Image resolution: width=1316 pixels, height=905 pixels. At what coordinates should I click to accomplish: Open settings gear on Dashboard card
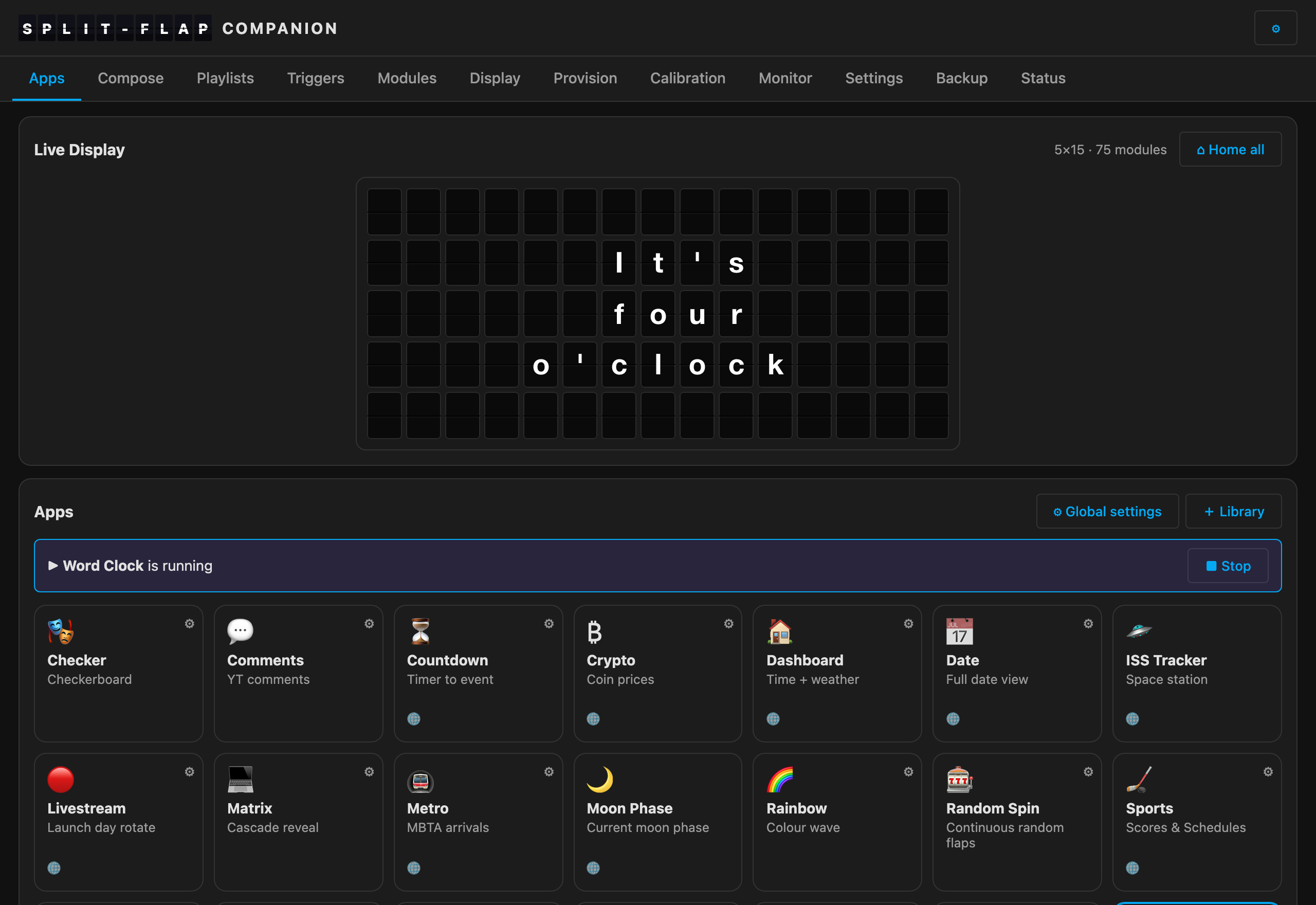tap(908, 624)
